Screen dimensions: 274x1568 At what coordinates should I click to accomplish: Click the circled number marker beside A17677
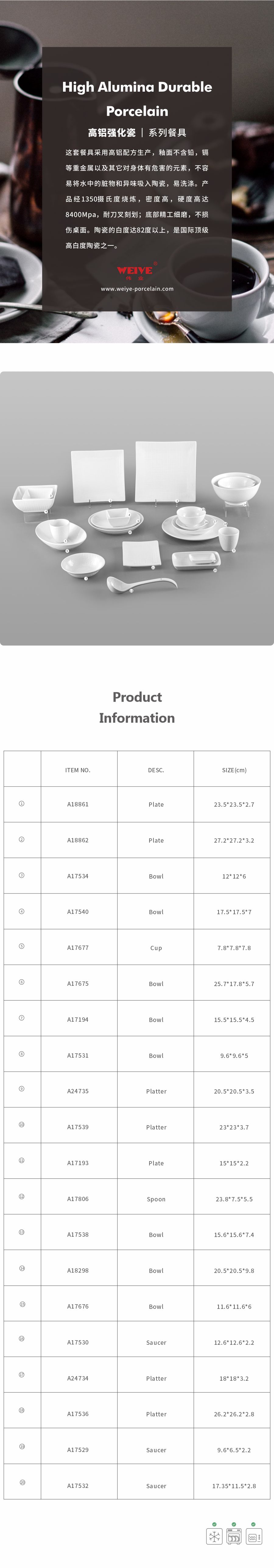[21, 946]
